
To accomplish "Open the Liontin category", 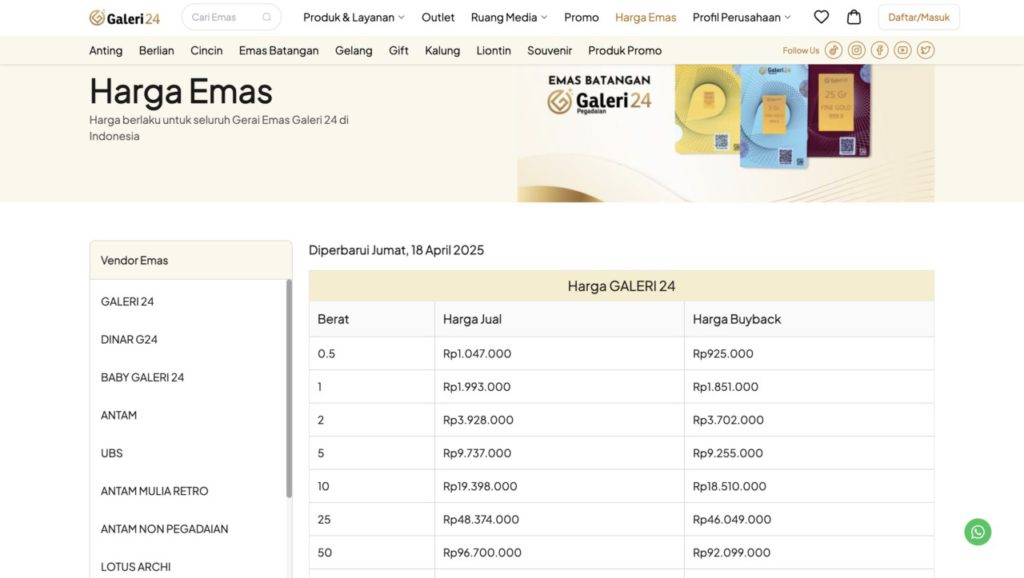I will [493, 50].
